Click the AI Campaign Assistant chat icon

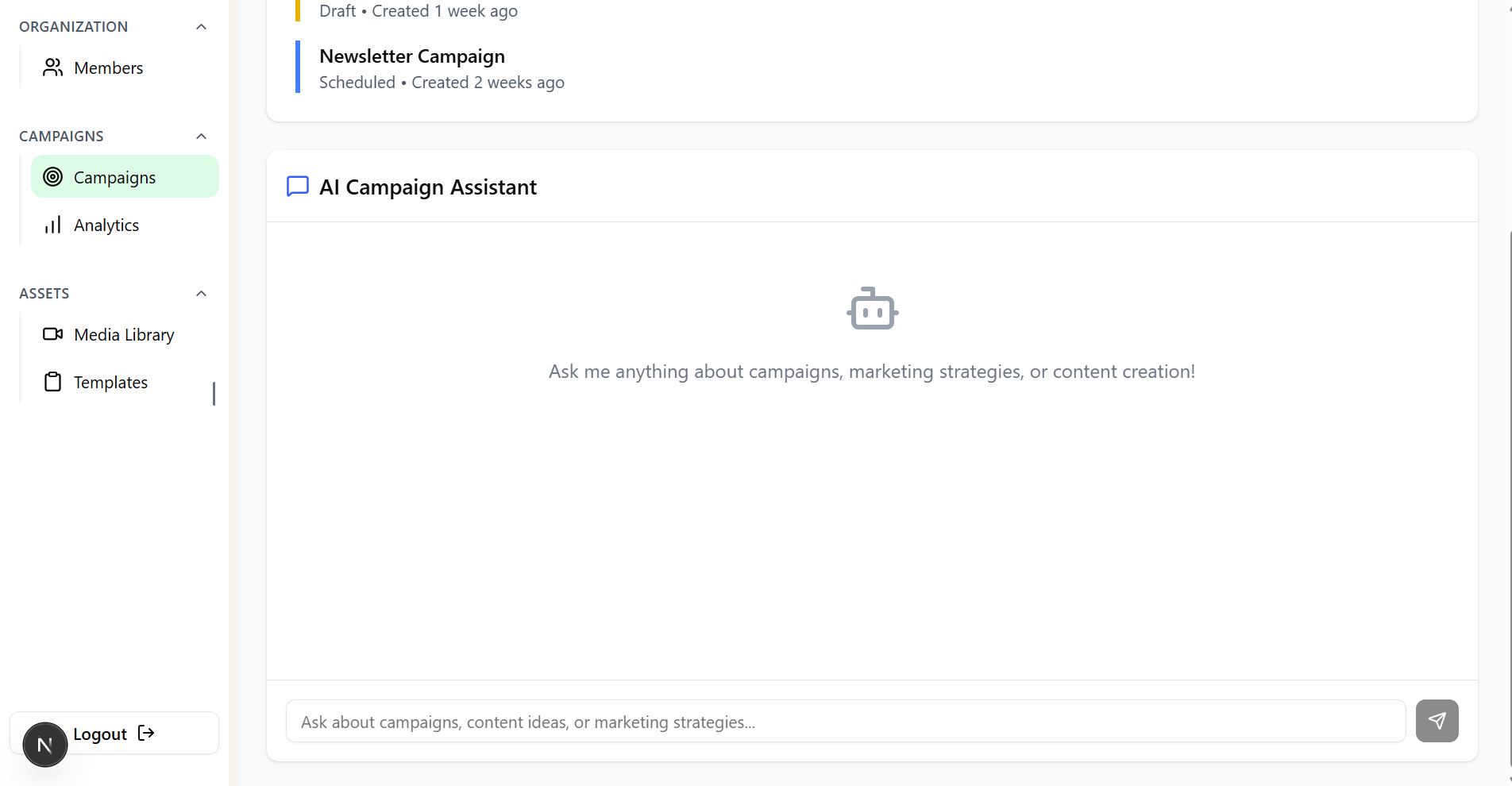297,187
